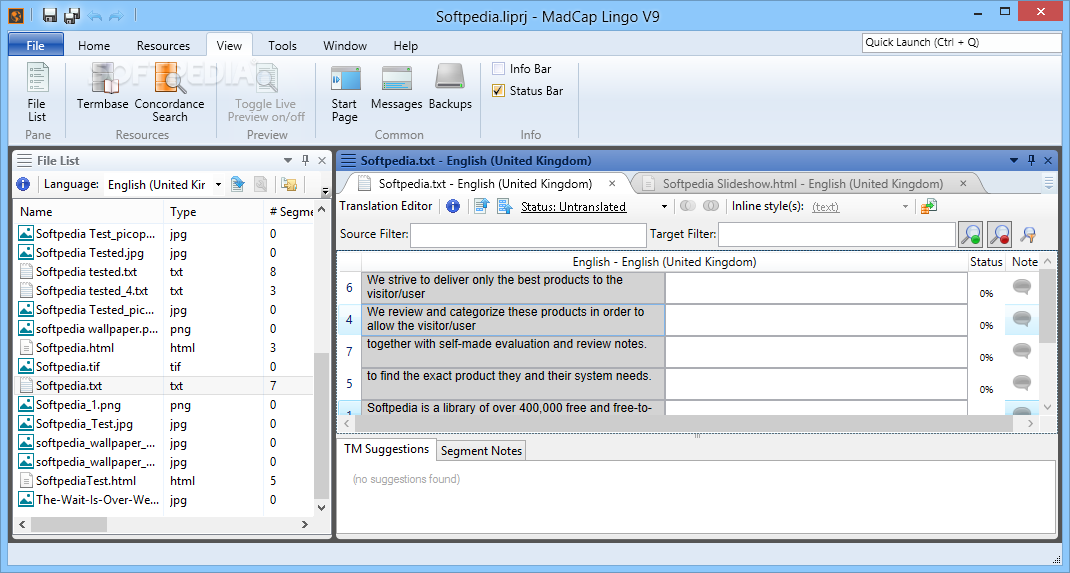
Task: Open File List panel options arrow
Action: click(288, 160)
